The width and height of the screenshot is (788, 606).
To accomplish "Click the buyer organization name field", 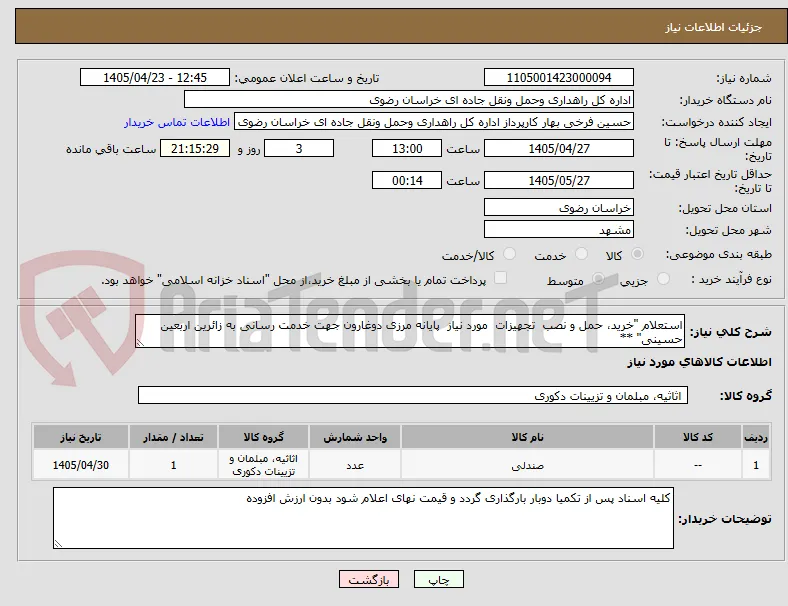I will [409, 99].
